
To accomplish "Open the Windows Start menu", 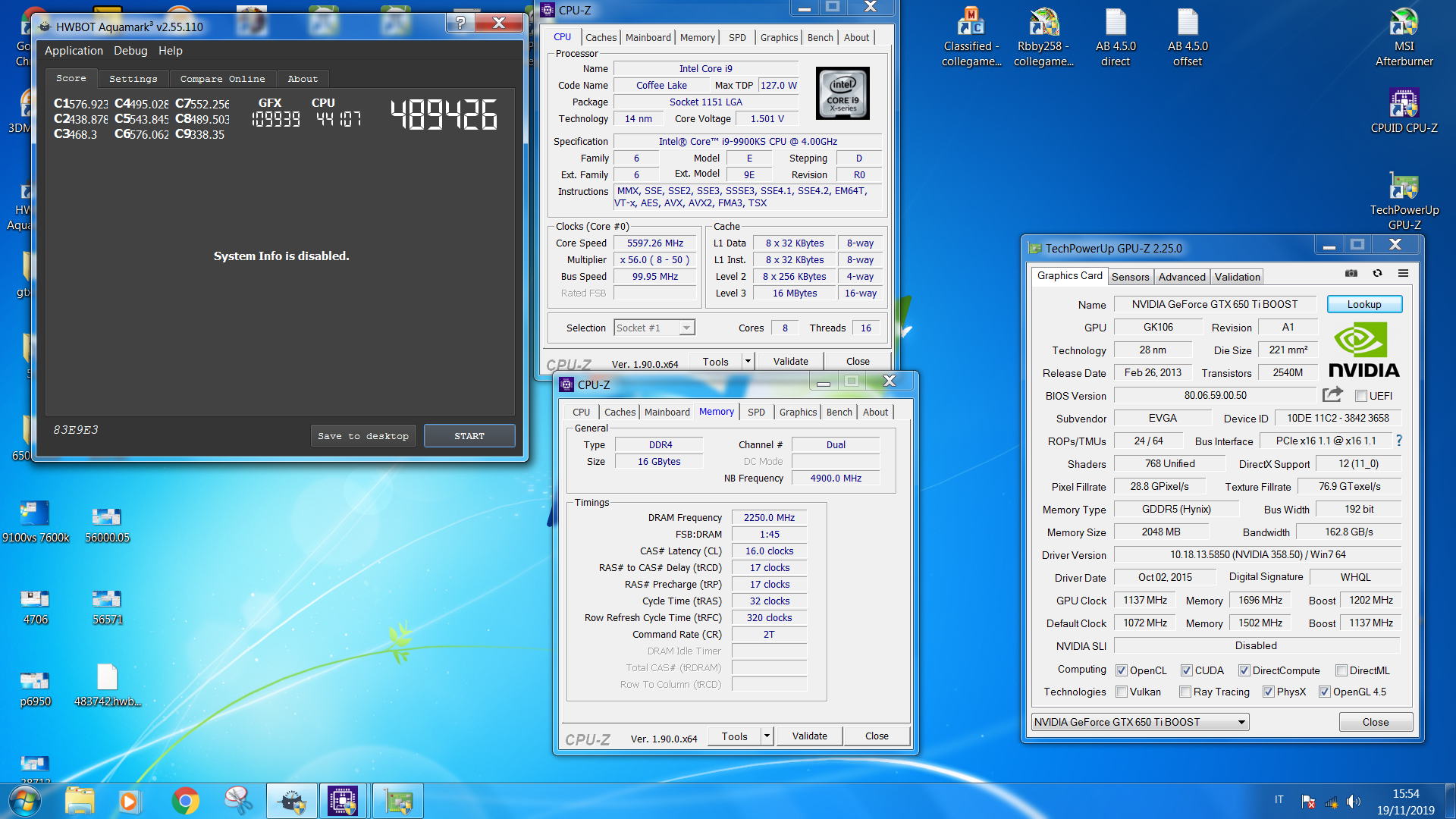I will [x=24, y=801].
